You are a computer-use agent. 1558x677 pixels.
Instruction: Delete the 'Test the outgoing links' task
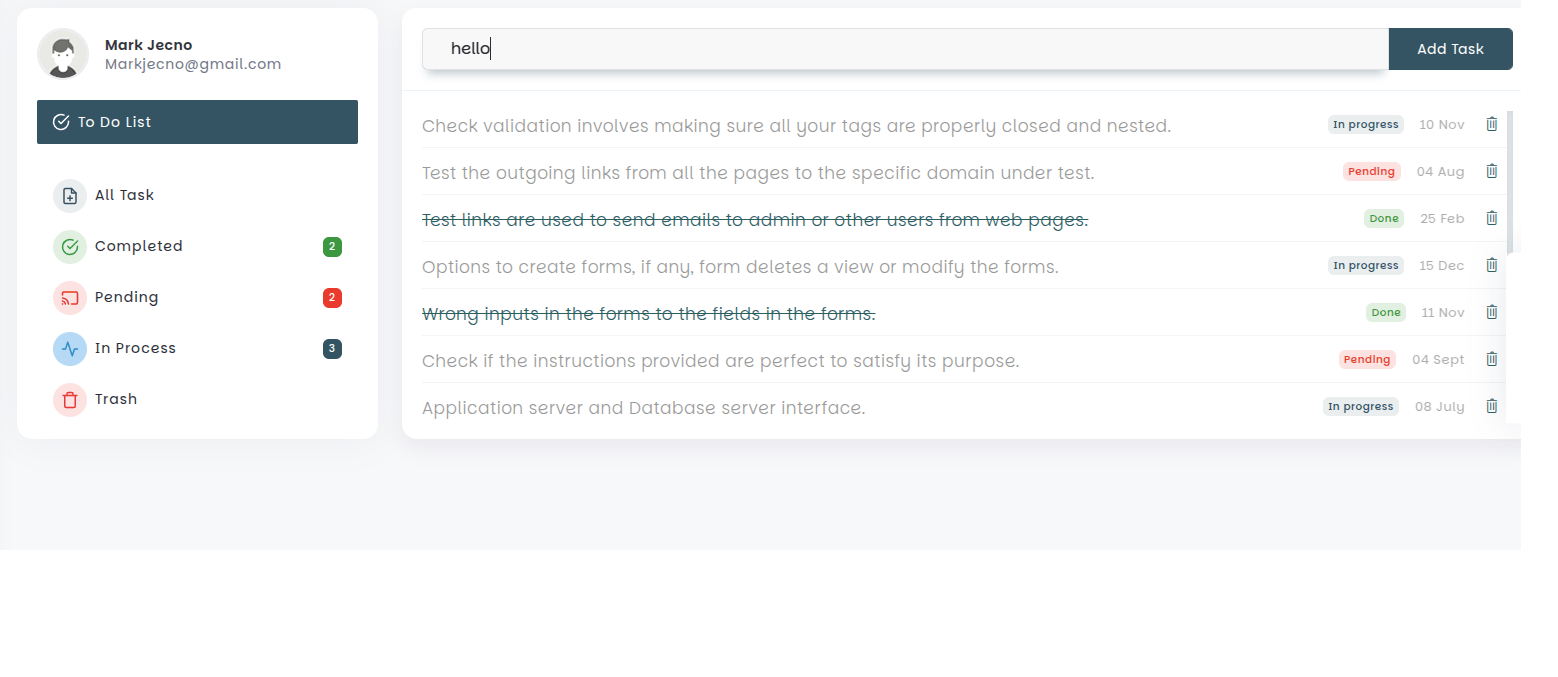tap(1491, 171)
